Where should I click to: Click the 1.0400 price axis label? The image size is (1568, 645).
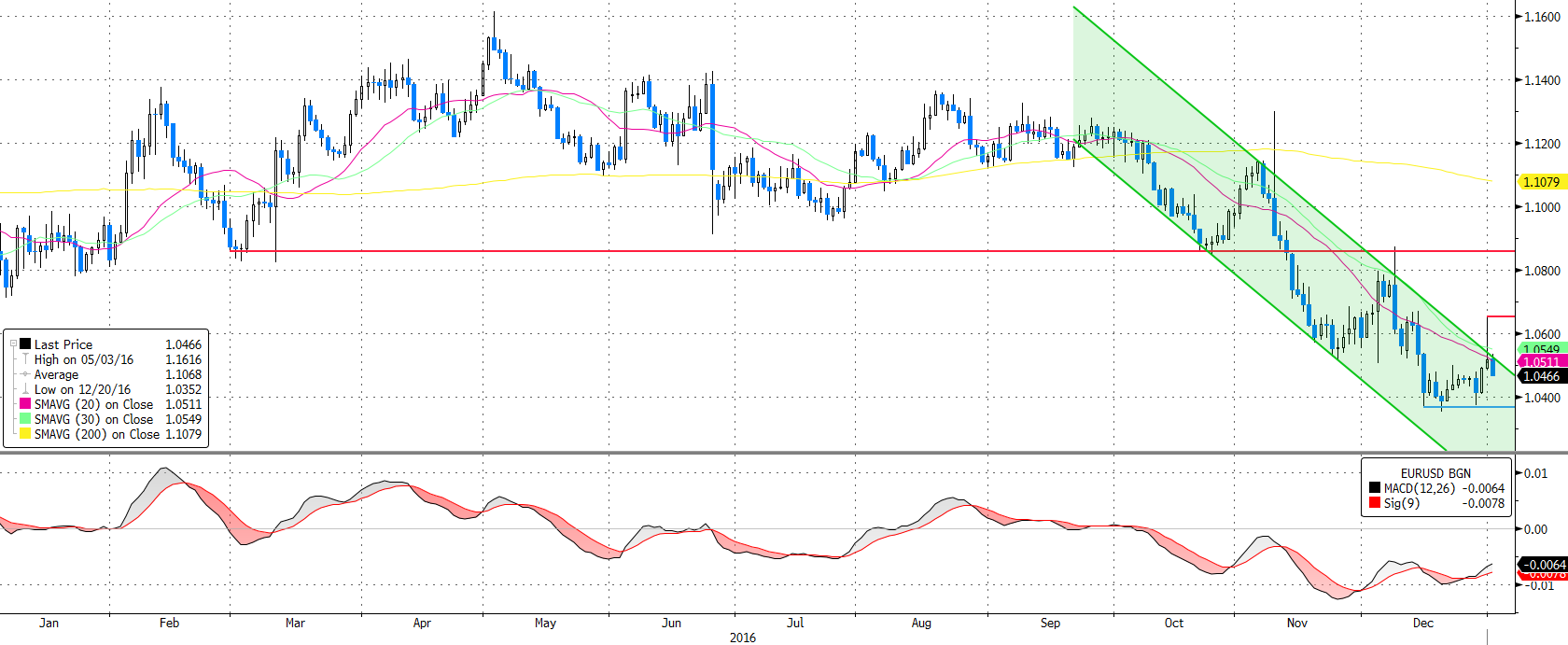tap(1542, 398)
